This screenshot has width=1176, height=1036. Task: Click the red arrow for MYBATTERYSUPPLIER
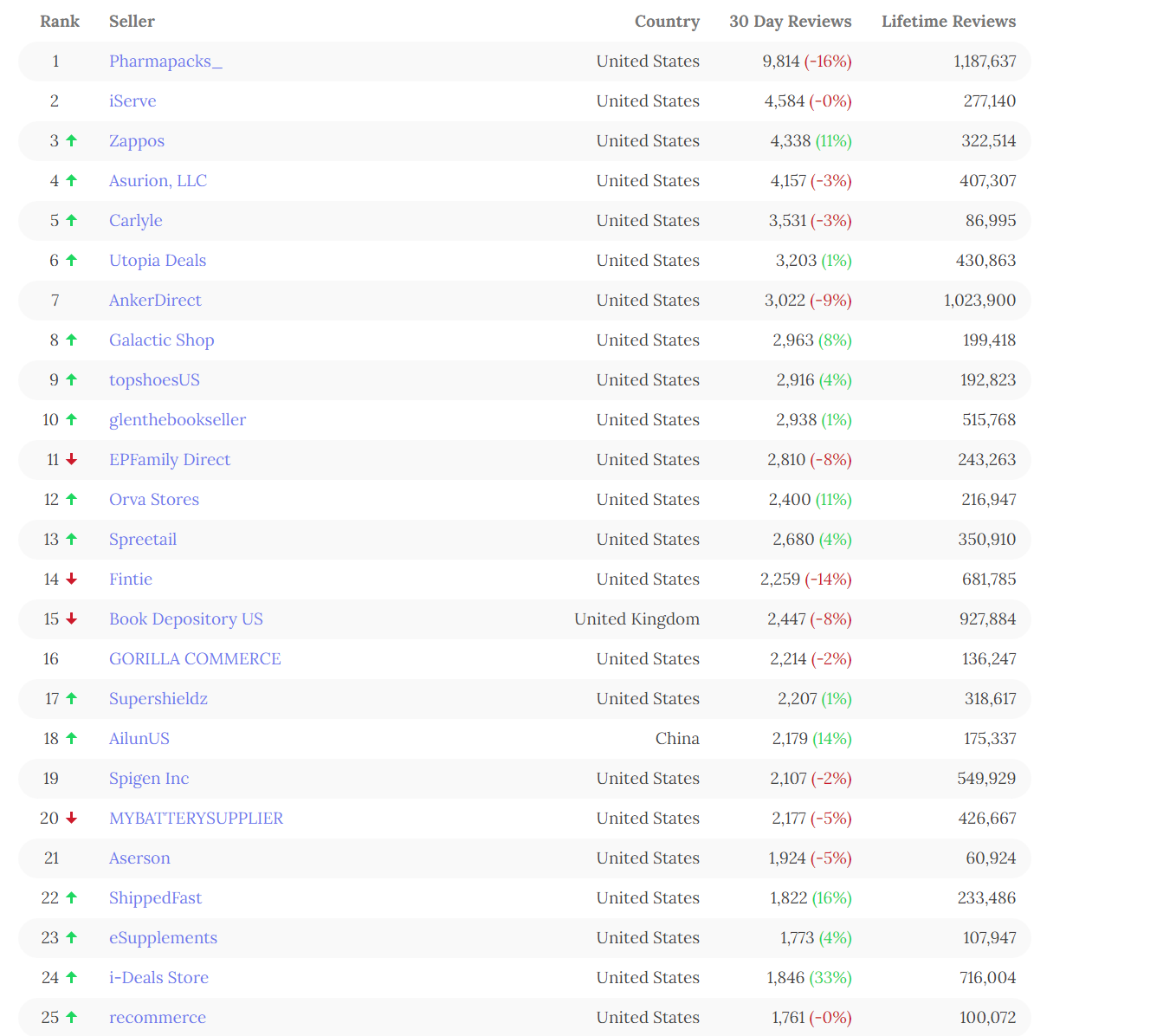(72, 818)
